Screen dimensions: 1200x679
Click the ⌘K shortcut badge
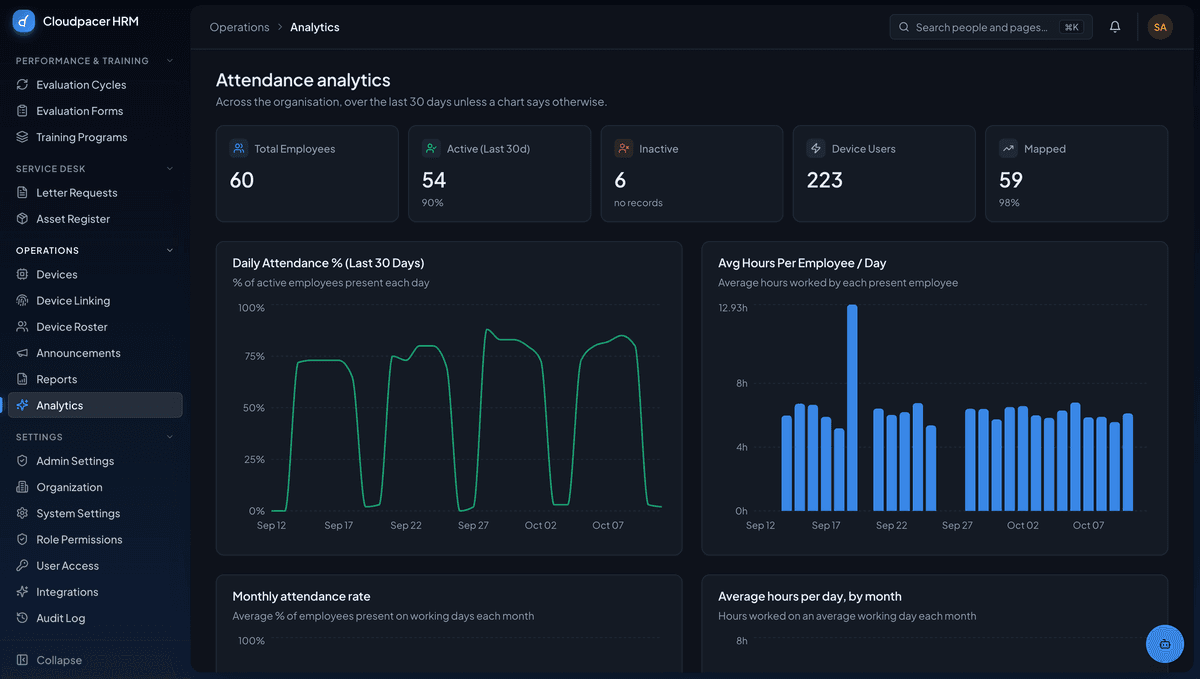coord(1071,27)
